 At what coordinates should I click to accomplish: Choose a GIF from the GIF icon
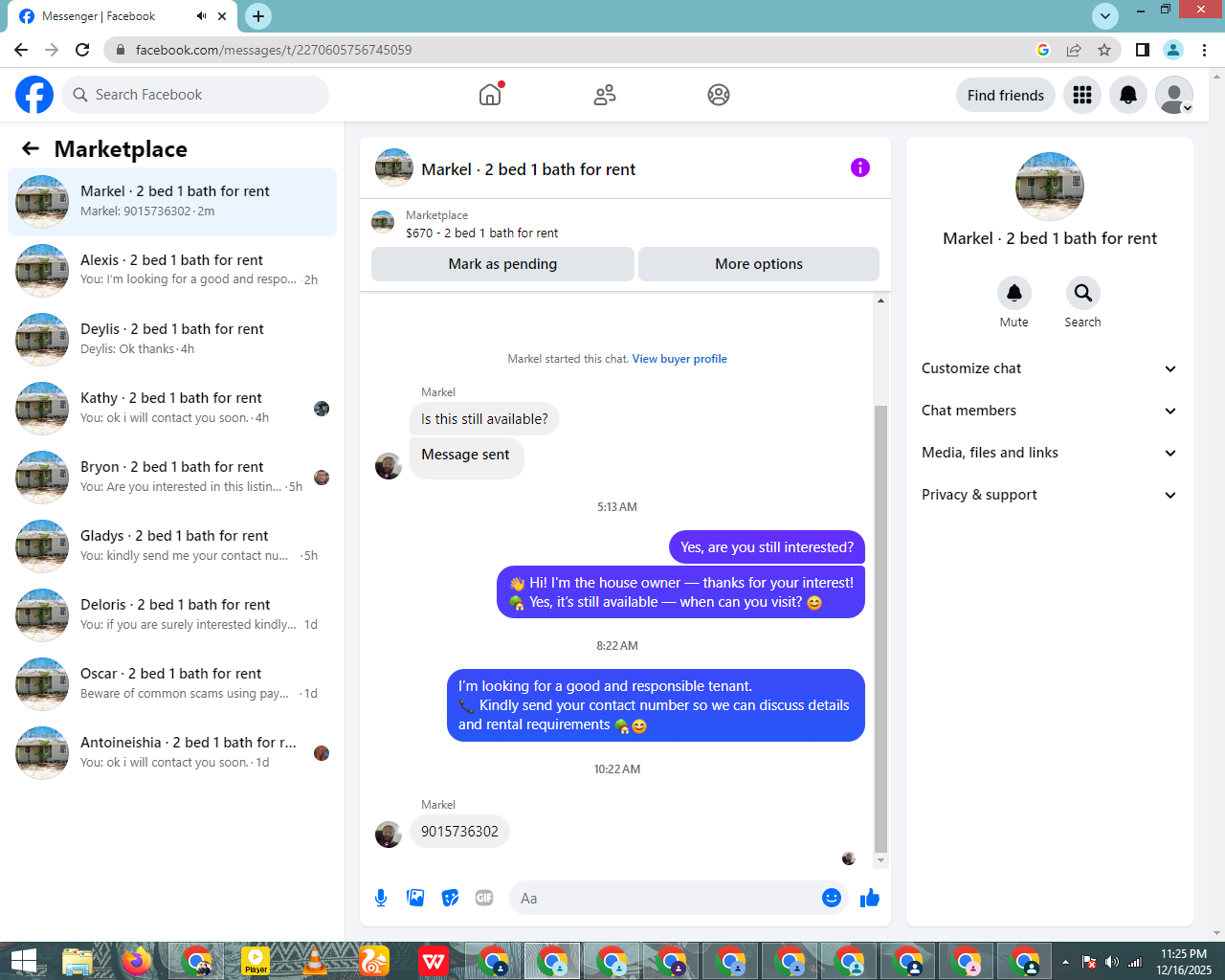click(484, 898)
